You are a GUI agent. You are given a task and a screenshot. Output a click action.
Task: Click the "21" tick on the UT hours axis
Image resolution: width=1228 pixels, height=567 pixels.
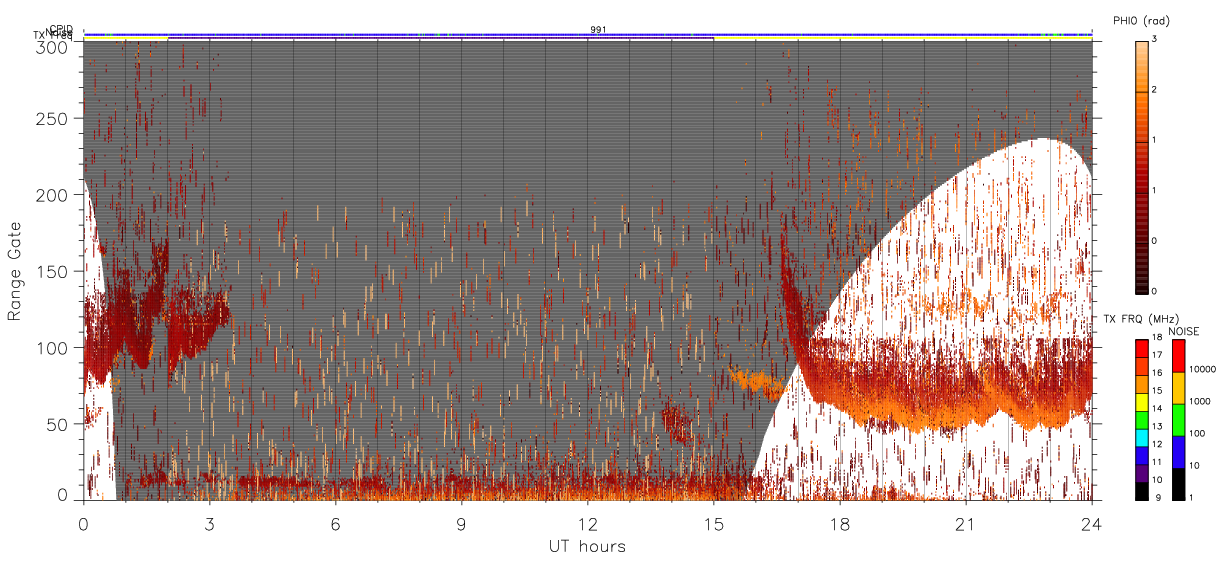pyautogui.click(x=966, y=523)
